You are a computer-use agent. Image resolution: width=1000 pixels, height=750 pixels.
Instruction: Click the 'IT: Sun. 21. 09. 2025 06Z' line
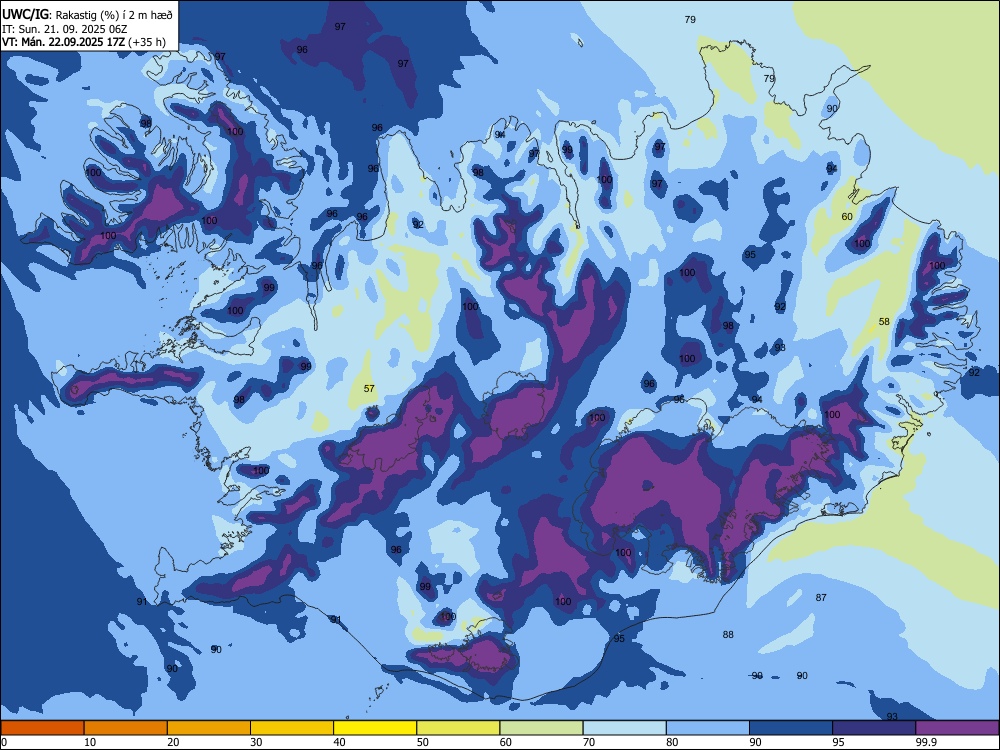(x=66, y=29)
